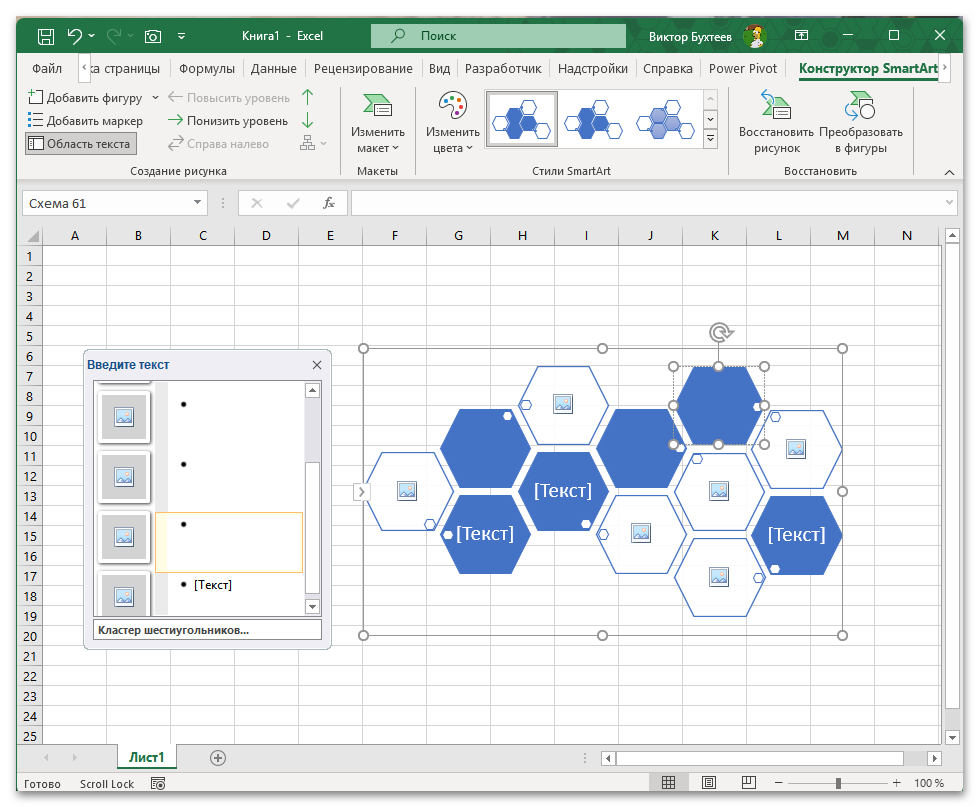Click Восстановить рисунок
This screenshot has width=979, height=807.
point(776,122)
